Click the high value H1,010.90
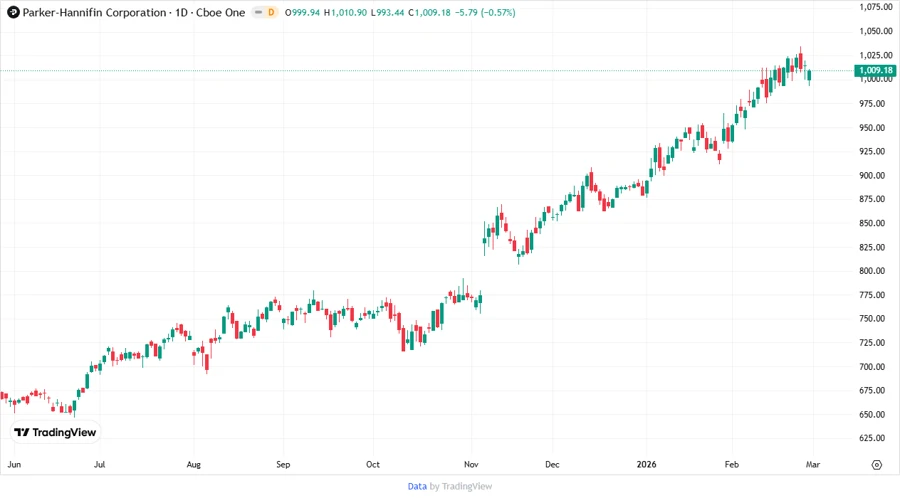 (x=346, y=12)
